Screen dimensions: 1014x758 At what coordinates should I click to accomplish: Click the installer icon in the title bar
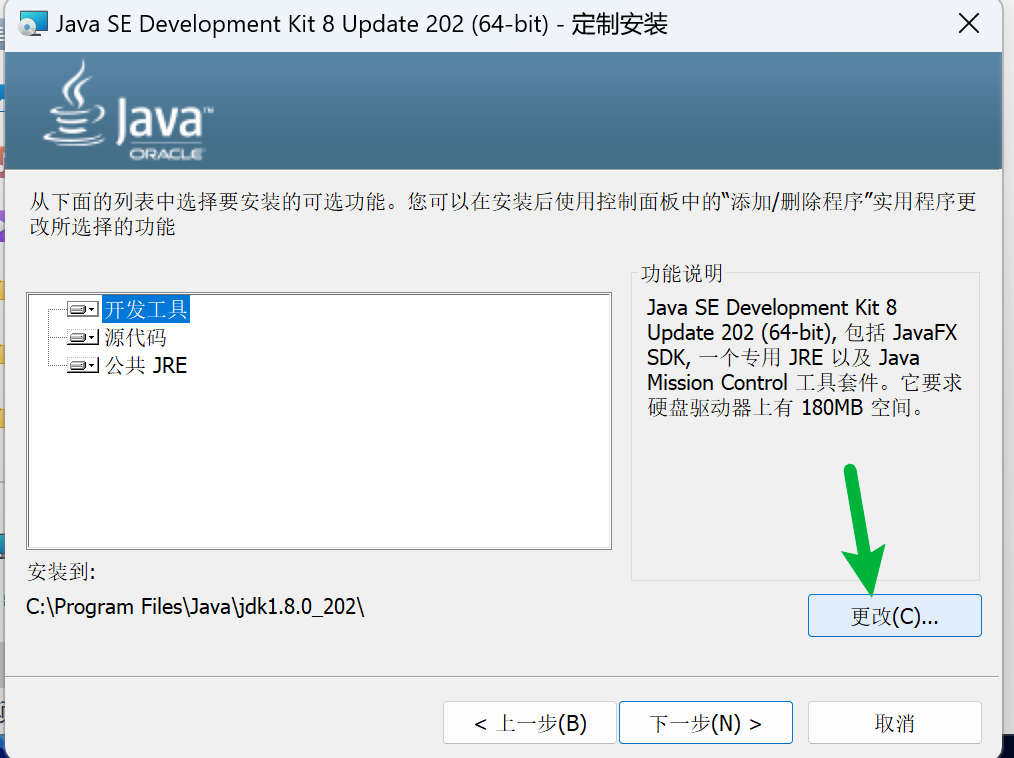pos(33,24)
